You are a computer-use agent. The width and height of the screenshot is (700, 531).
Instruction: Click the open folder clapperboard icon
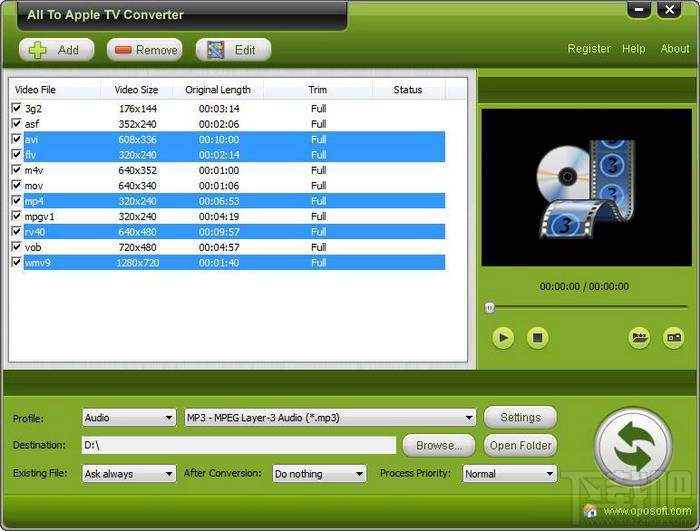click(639, 338)
